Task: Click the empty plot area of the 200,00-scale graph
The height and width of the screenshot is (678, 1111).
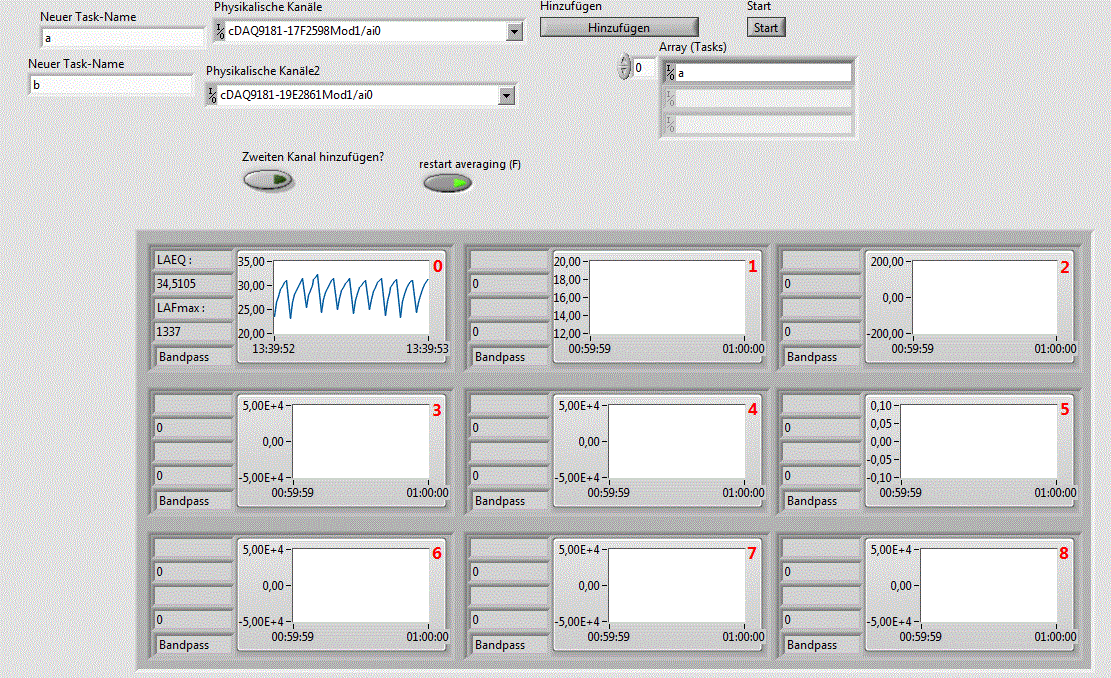Action: coord(984,298)
